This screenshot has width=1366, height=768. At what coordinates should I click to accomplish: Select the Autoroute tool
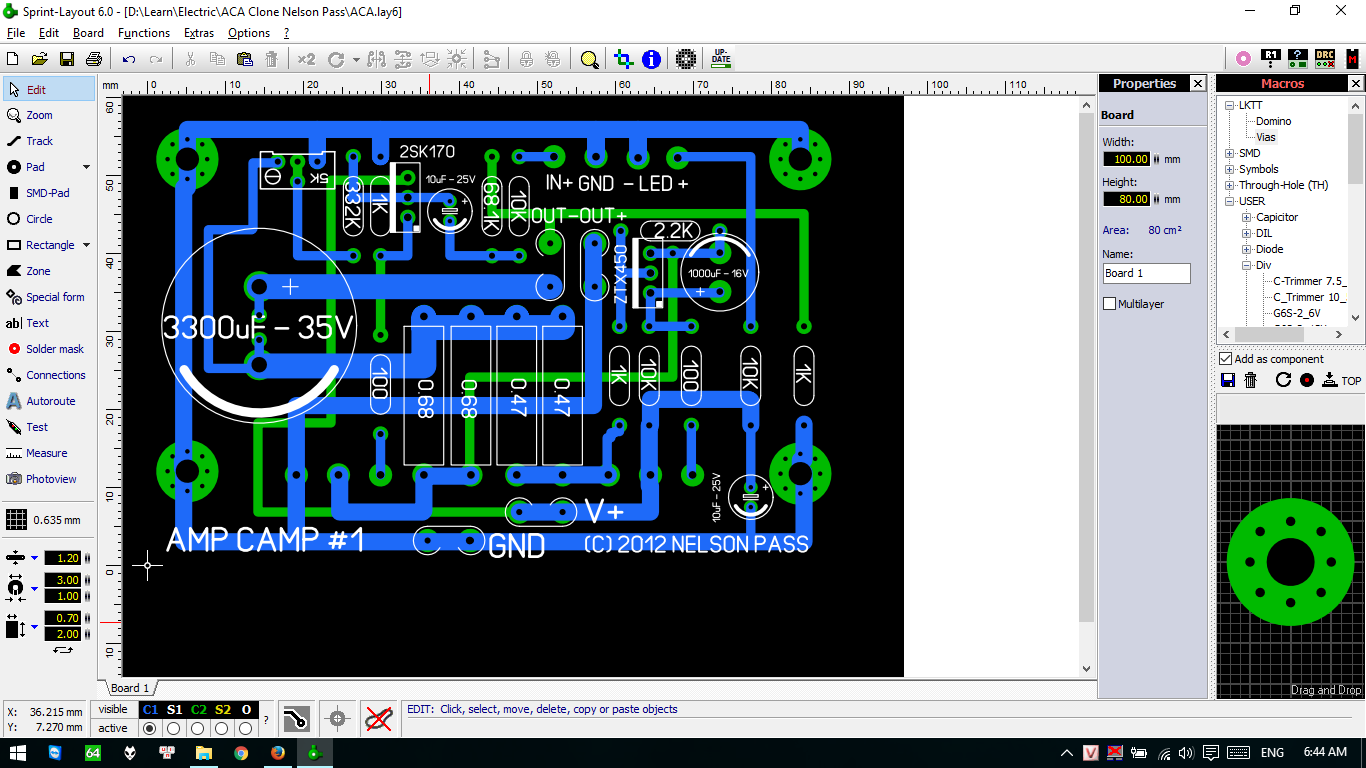pos(49,401)
